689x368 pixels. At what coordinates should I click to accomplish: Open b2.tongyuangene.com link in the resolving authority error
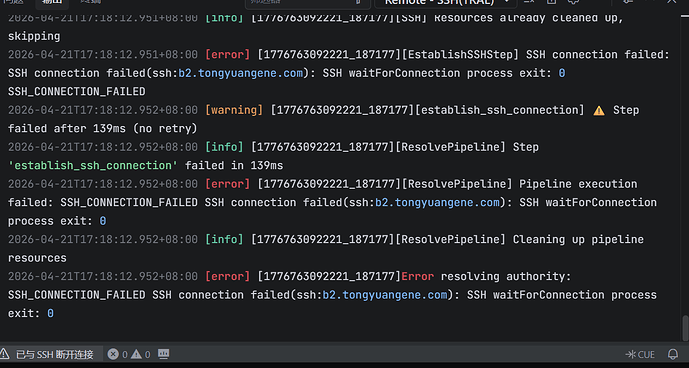[385, 295]
